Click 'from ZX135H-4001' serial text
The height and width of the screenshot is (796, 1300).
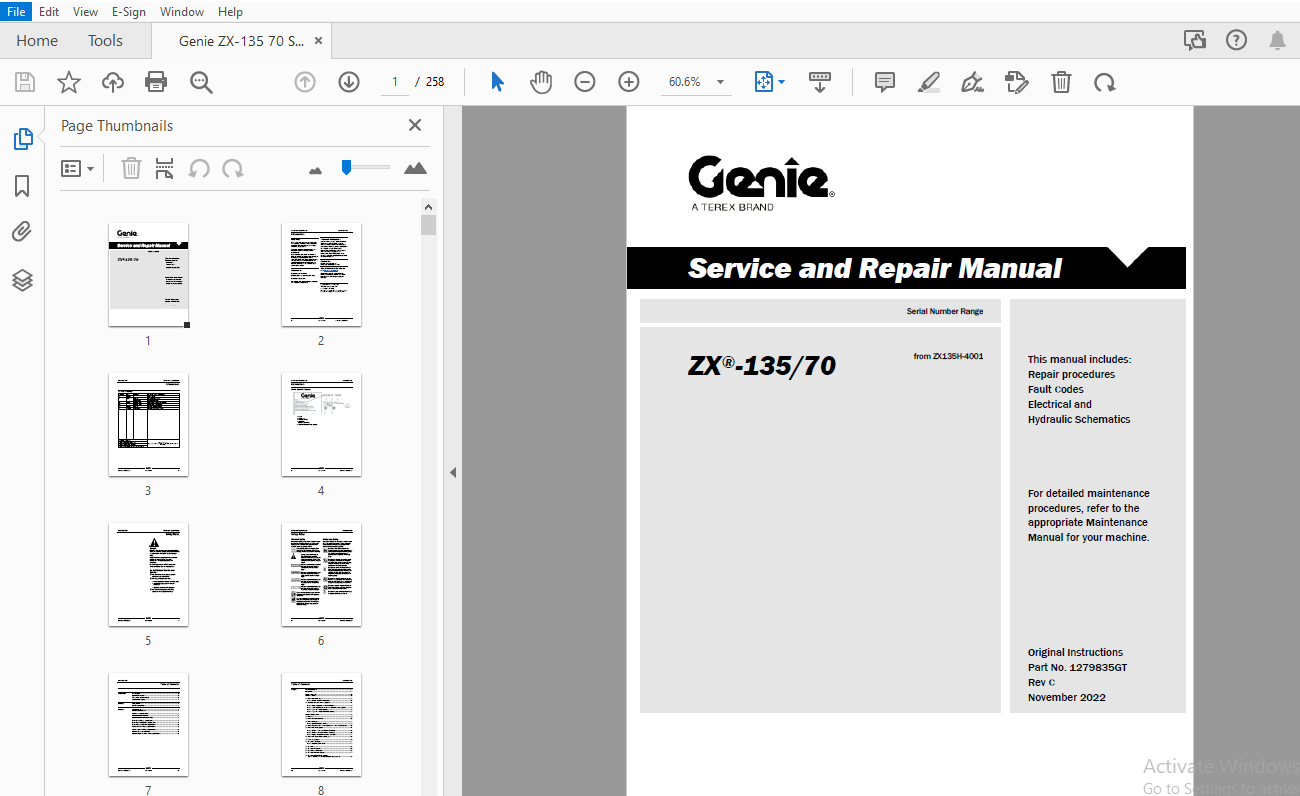[x=948, y=356]
